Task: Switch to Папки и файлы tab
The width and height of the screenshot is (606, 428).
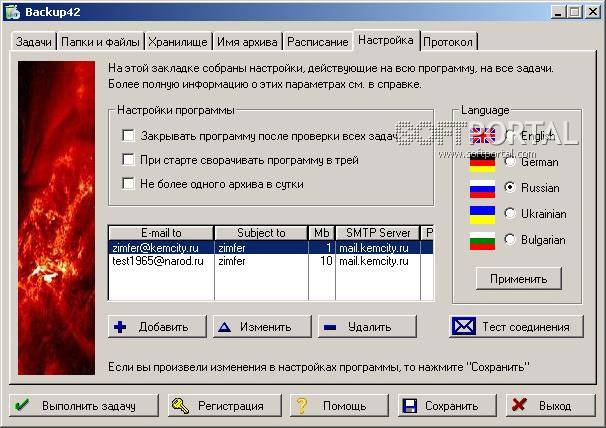Action: point(100,42)
